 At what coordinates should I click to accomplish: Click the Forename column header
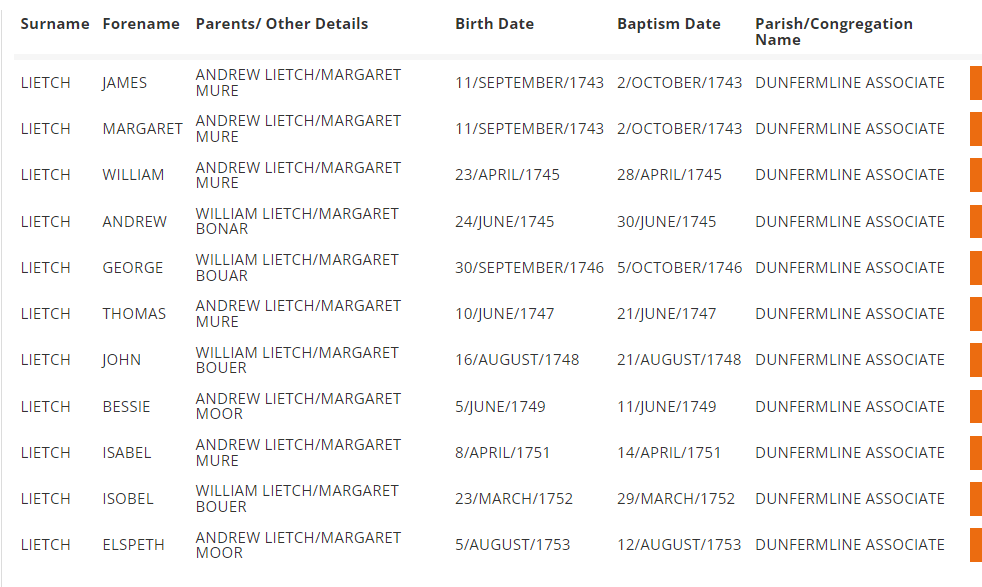[141, 24]
